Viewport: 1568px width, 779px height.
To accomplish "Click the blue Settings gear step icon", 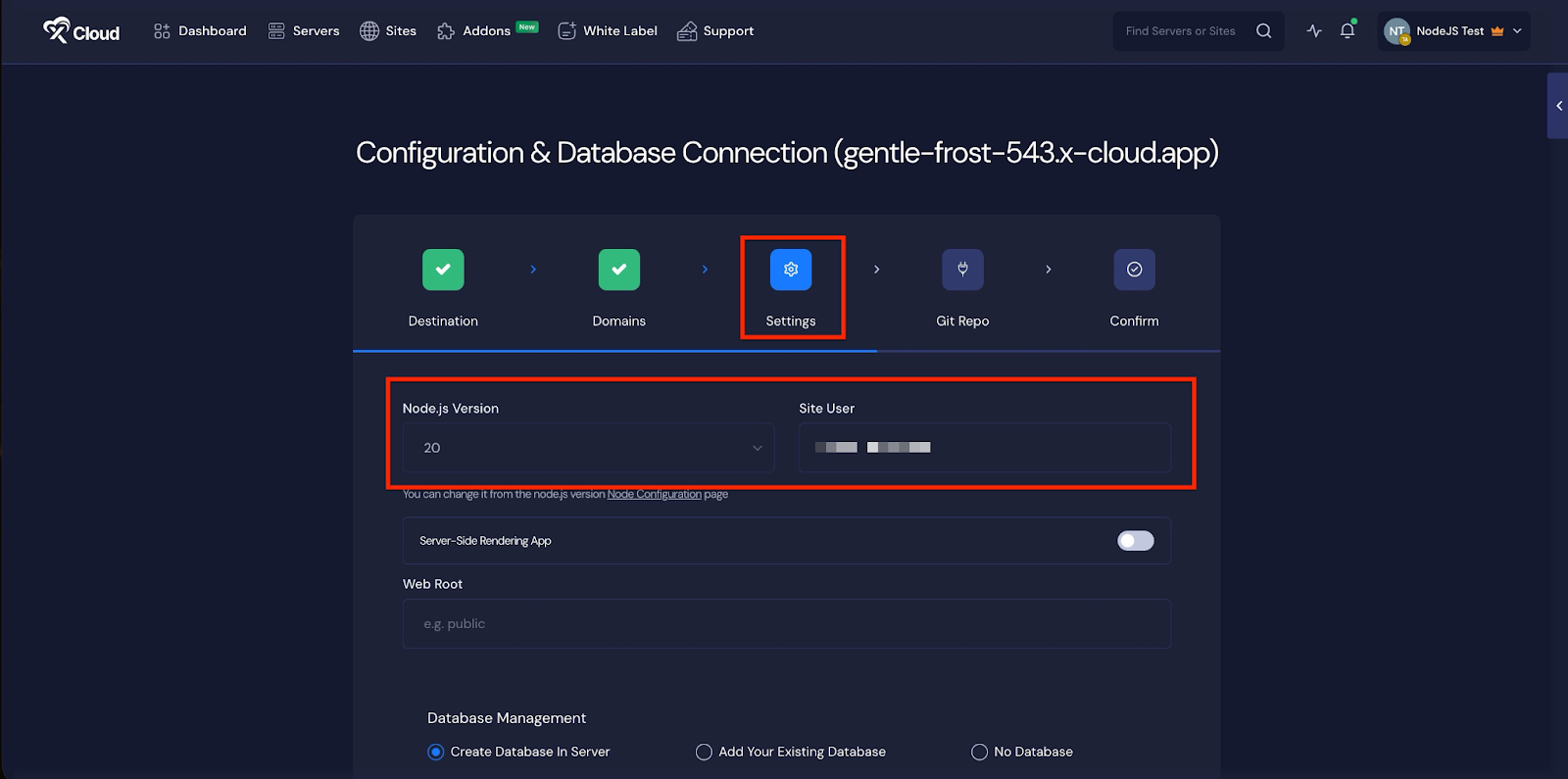I will (791, 269).
